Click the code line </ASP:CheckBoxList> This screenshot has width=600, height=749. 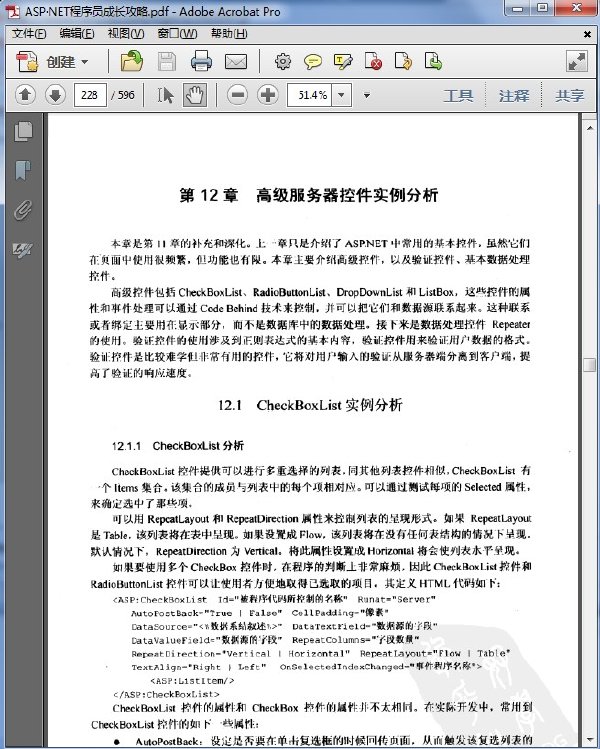point(166,694)
